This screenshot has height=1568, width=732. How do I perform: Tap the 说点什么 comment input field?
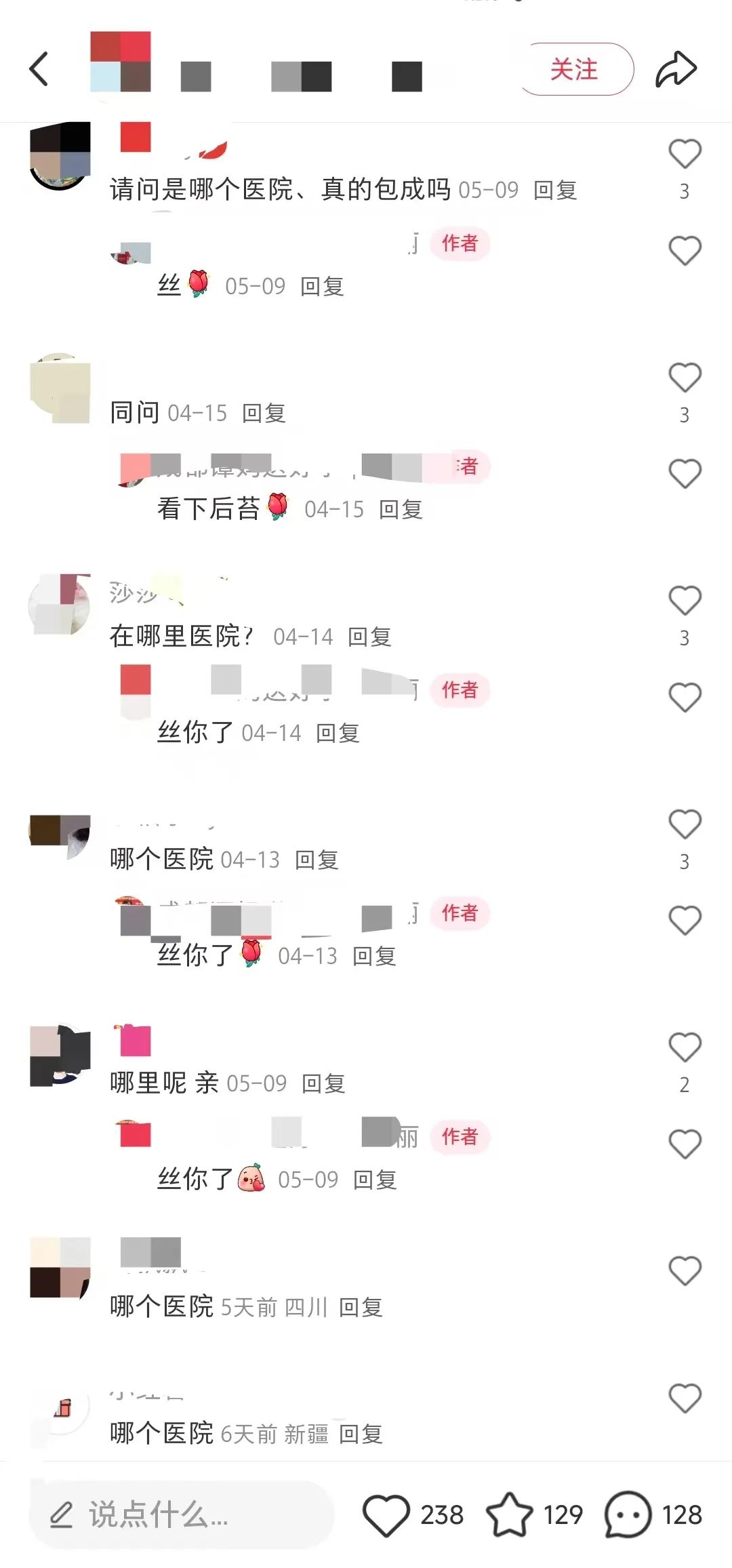click(x=182, y=1514)
